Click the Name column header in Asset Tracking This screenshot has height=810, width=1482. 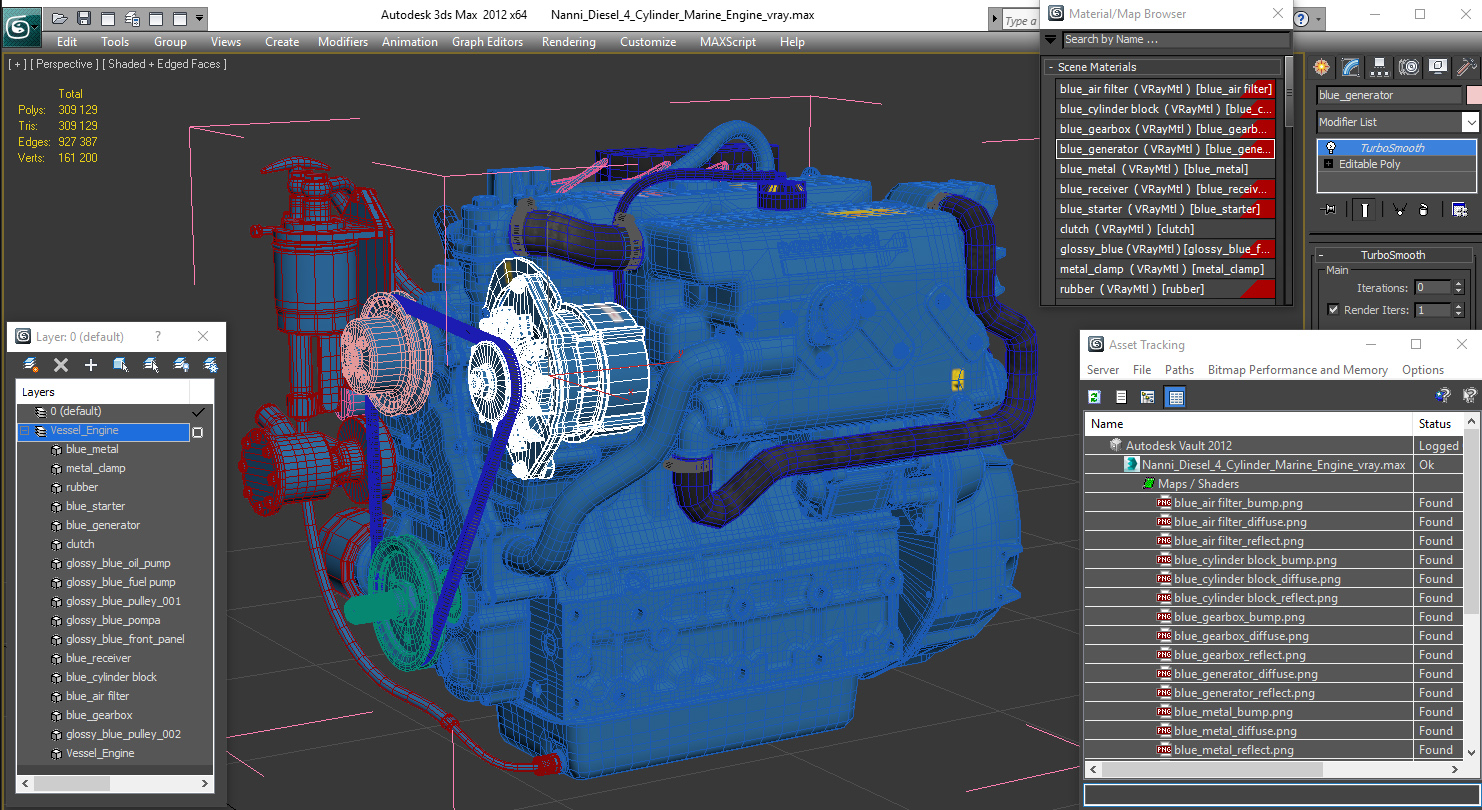(1247, 424)
